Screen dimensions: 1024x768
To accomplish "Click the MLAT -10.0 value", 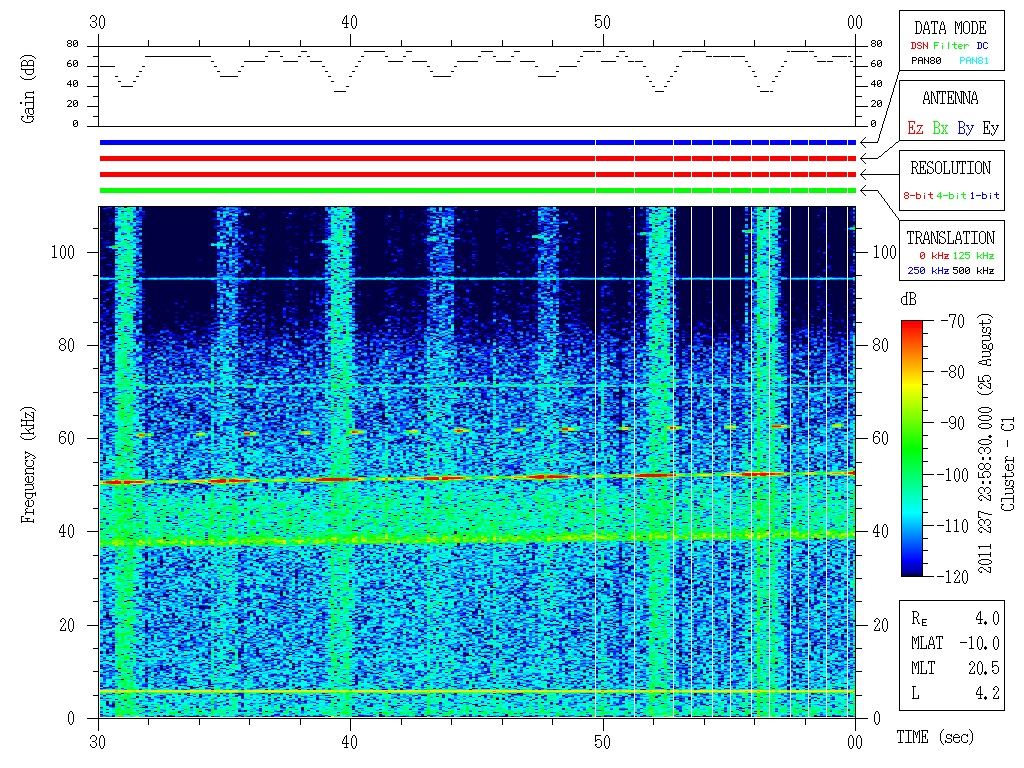I will tap(980, 643).
